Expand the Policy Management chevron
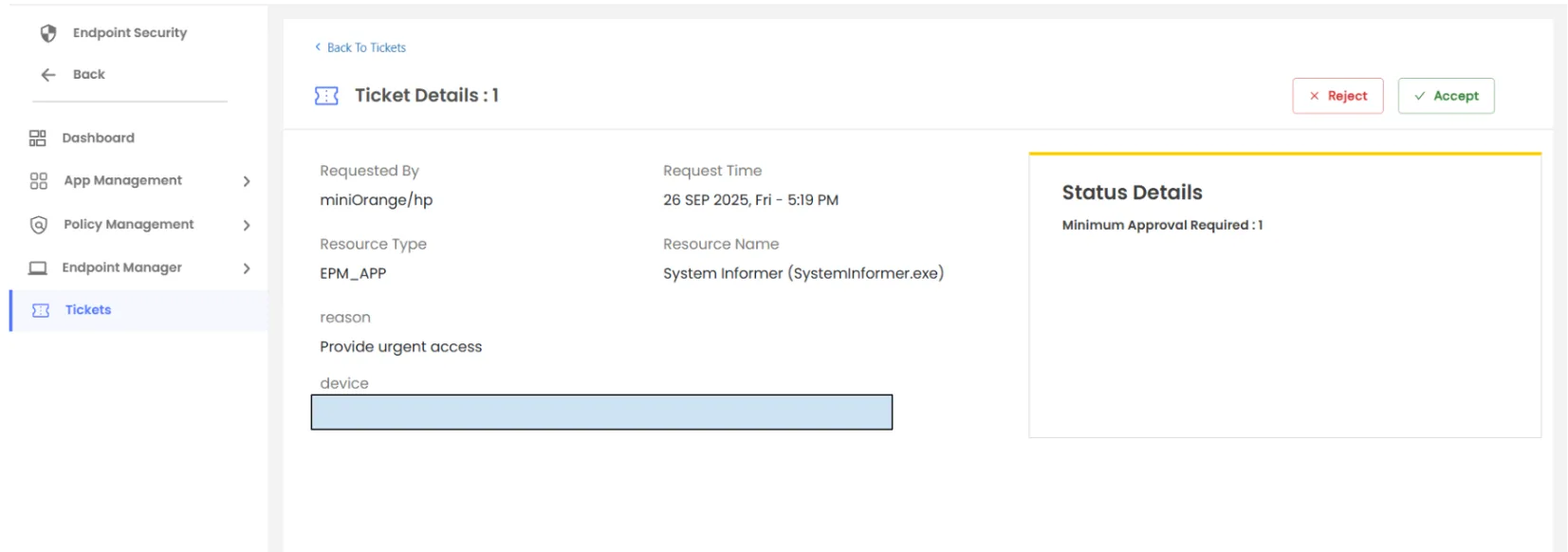The image size is (1568, 552). (x=247, y=225)
